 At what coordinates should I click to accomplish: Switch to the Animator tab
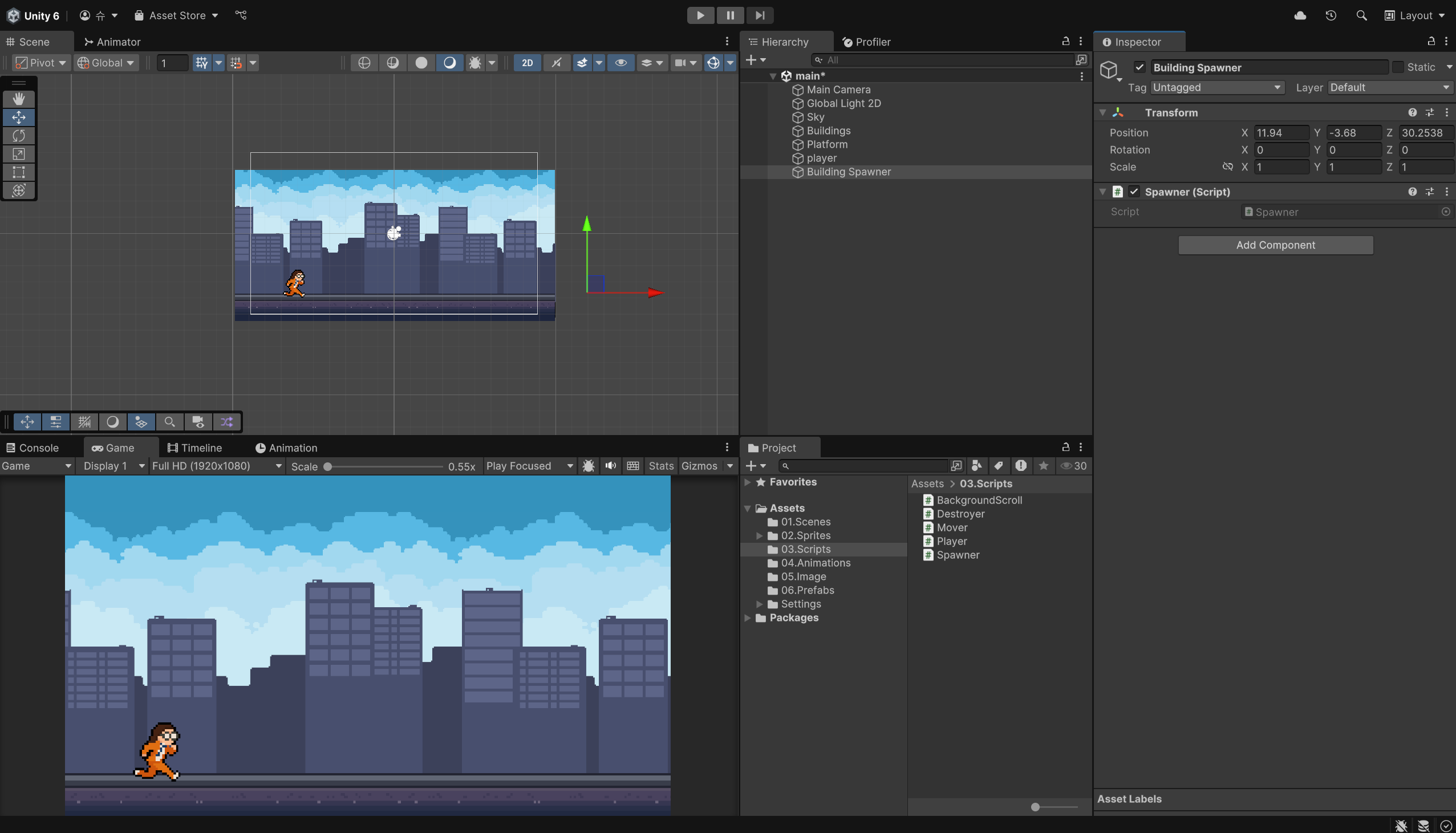coord(112,42)
